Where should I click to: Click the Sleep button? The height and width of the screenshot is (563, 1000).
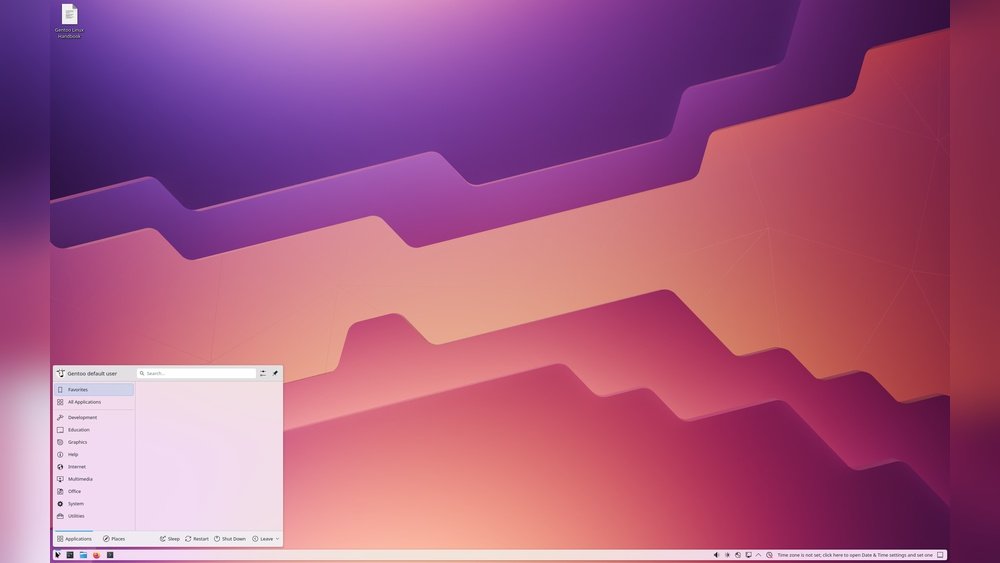click(x=170, y=539)
